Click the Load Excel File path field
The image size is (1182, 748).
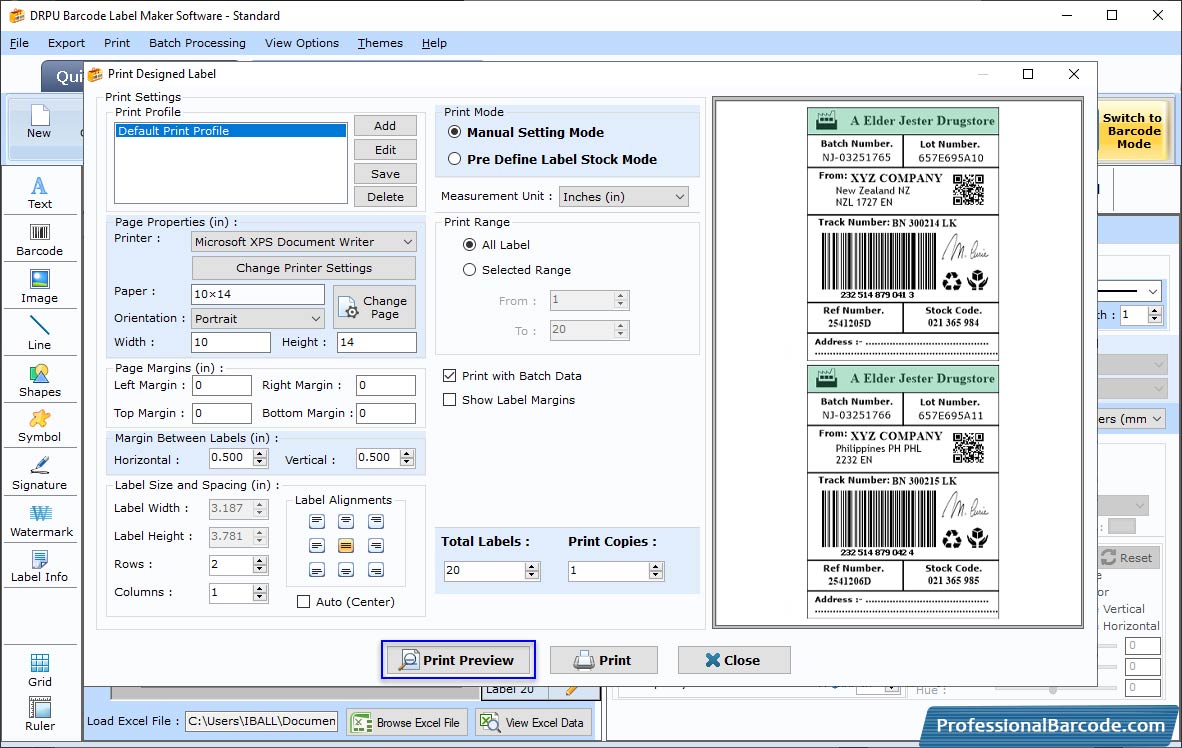coord(262,722)
